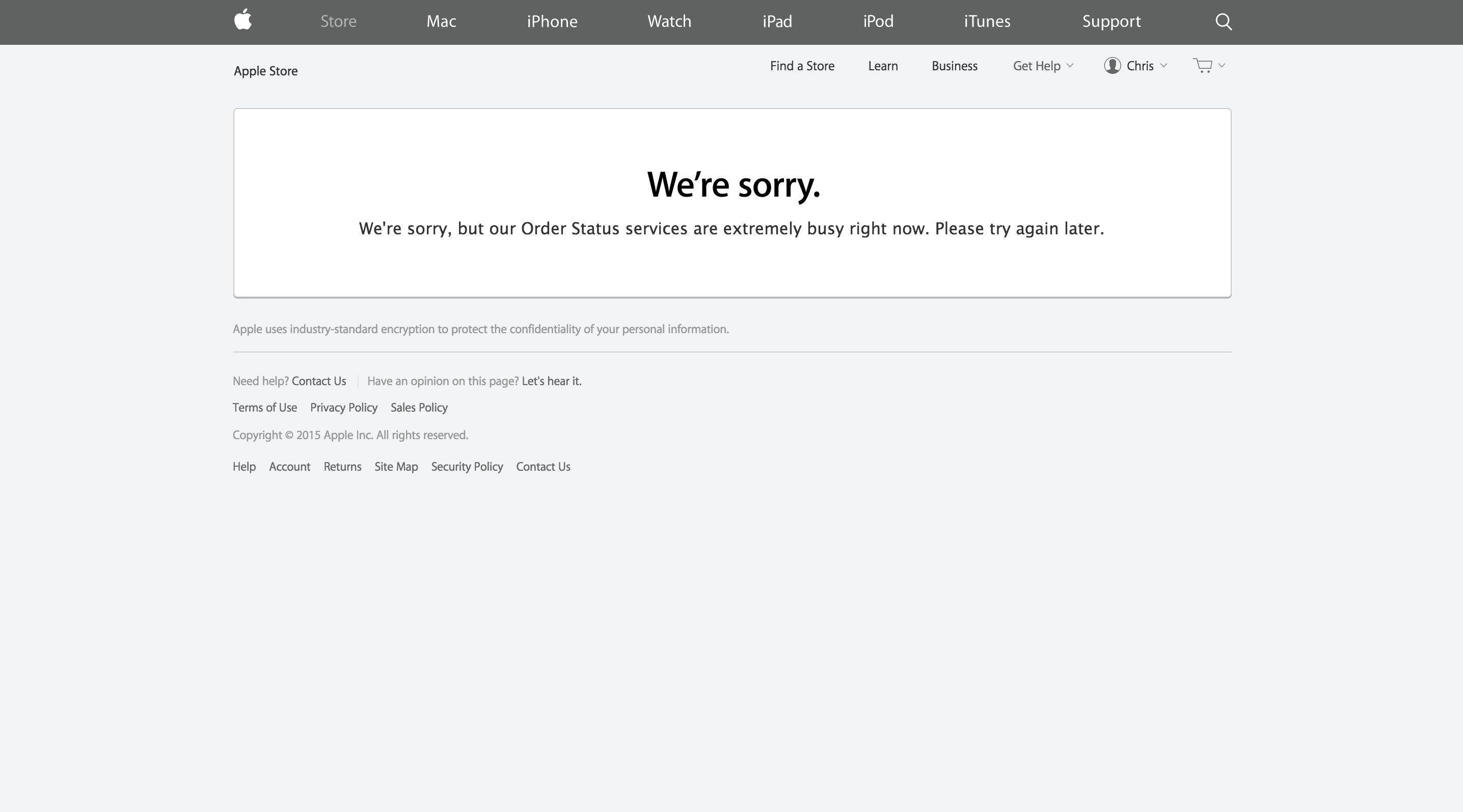
Task: Click Find a Store link
Action: (x=802, y=66)
